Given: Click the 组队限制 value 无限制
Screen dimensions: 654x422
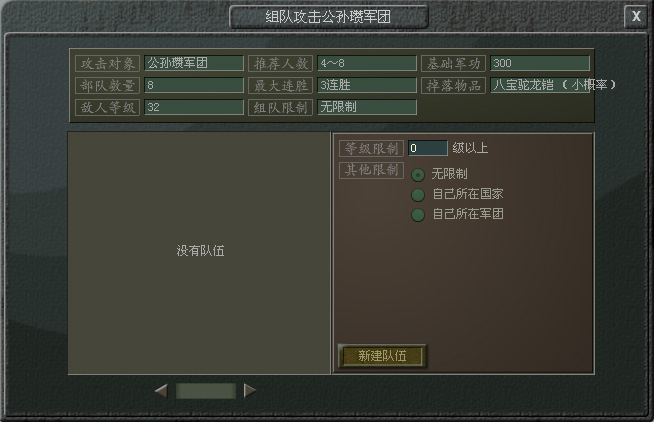Looking at the screenshot, I should point(367,107).
